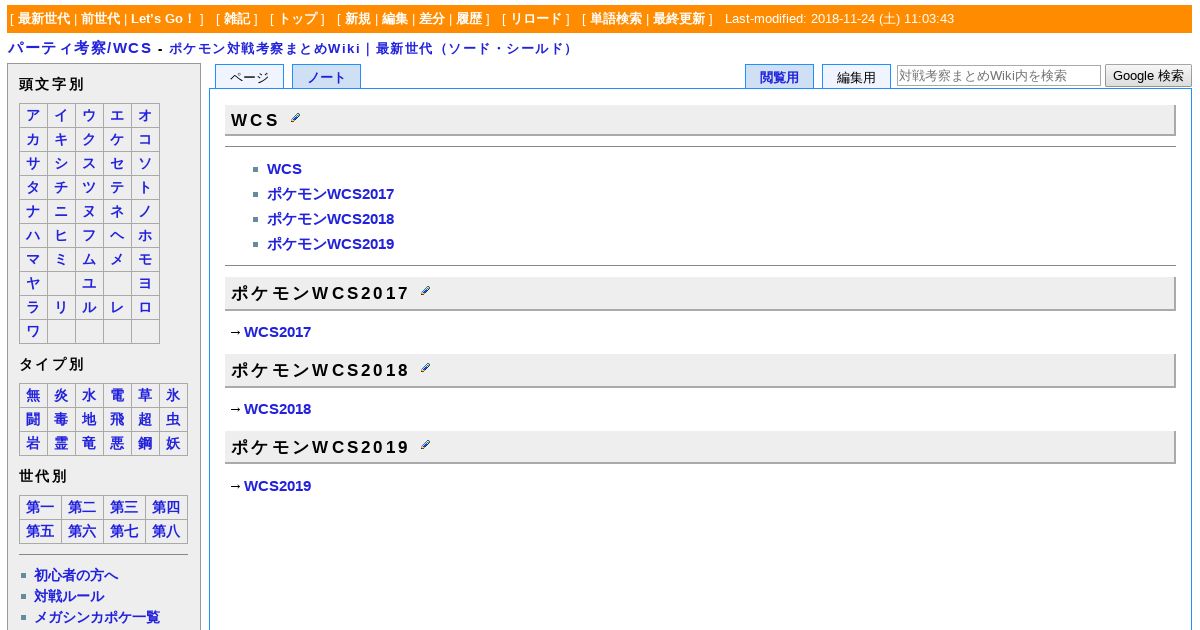The height and width of the screenshot is (630, 1200).
Task: Select the 炎 type cell
Action: coord(61,396)
